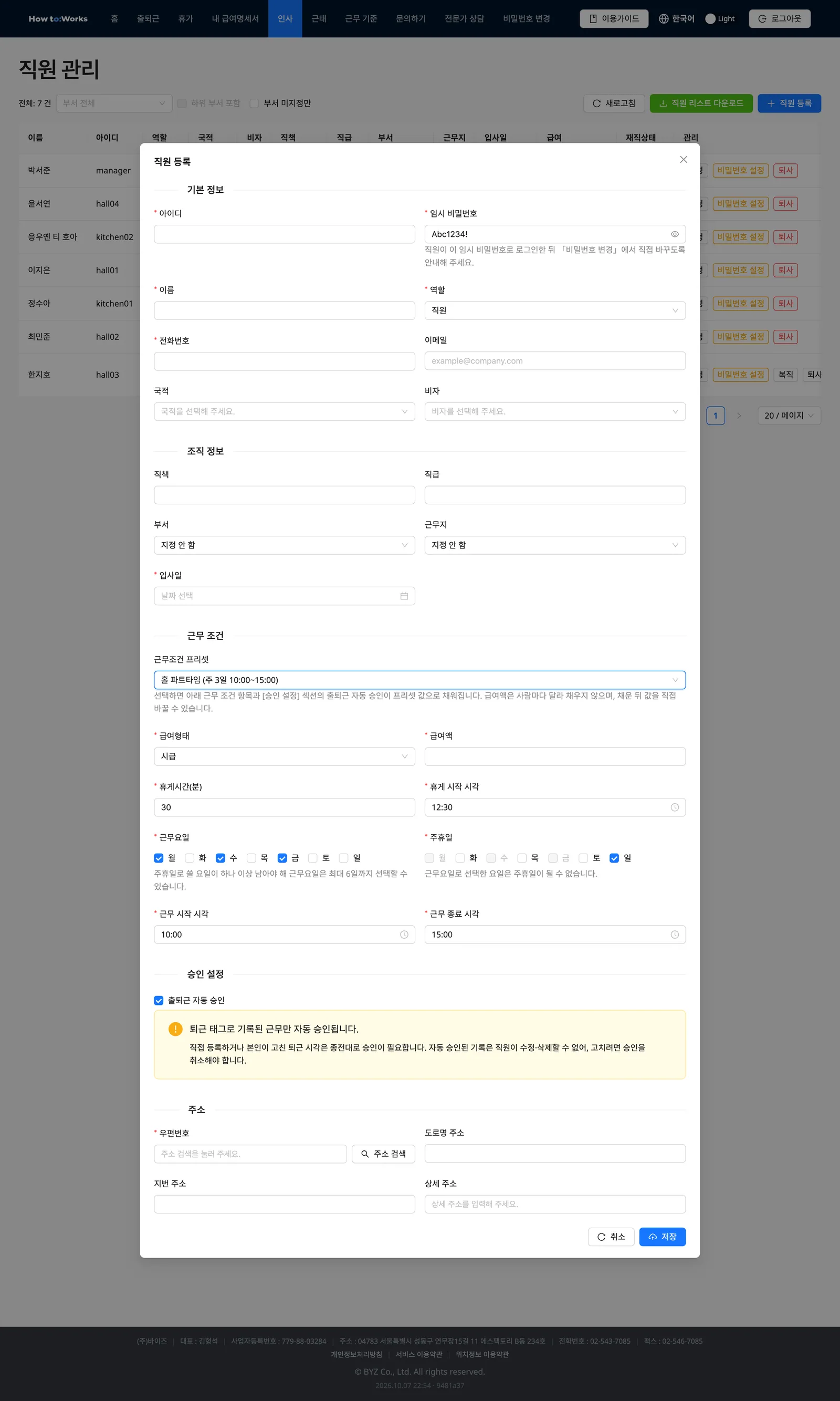This screenshot has width=840, height=1401.
Task: Select the 근태 menu item
Action: coord(319,19)
